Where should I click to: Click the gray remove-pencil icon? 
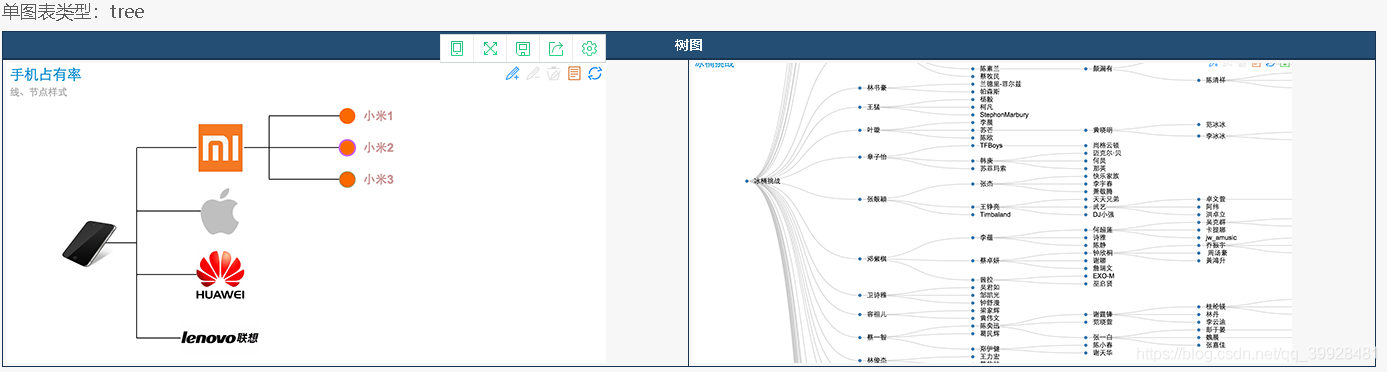point(534,73)
